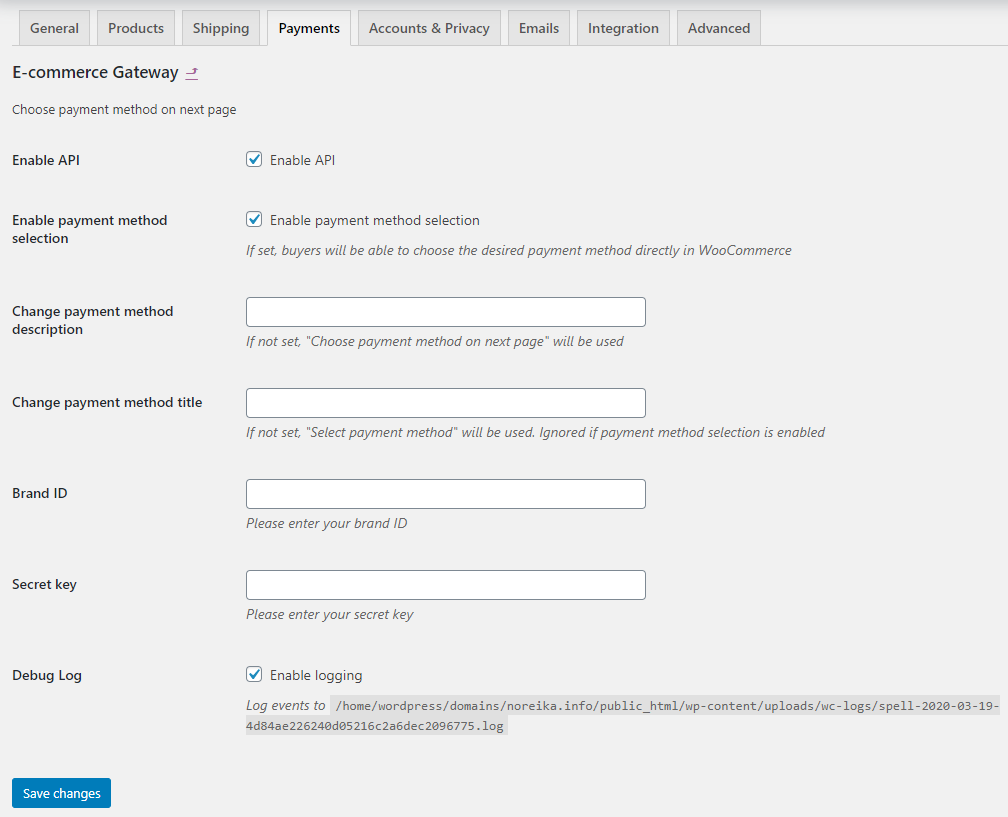
Task: Click the 'Secret key' row label
Action: pyautogui.click(x=44, y=584)
